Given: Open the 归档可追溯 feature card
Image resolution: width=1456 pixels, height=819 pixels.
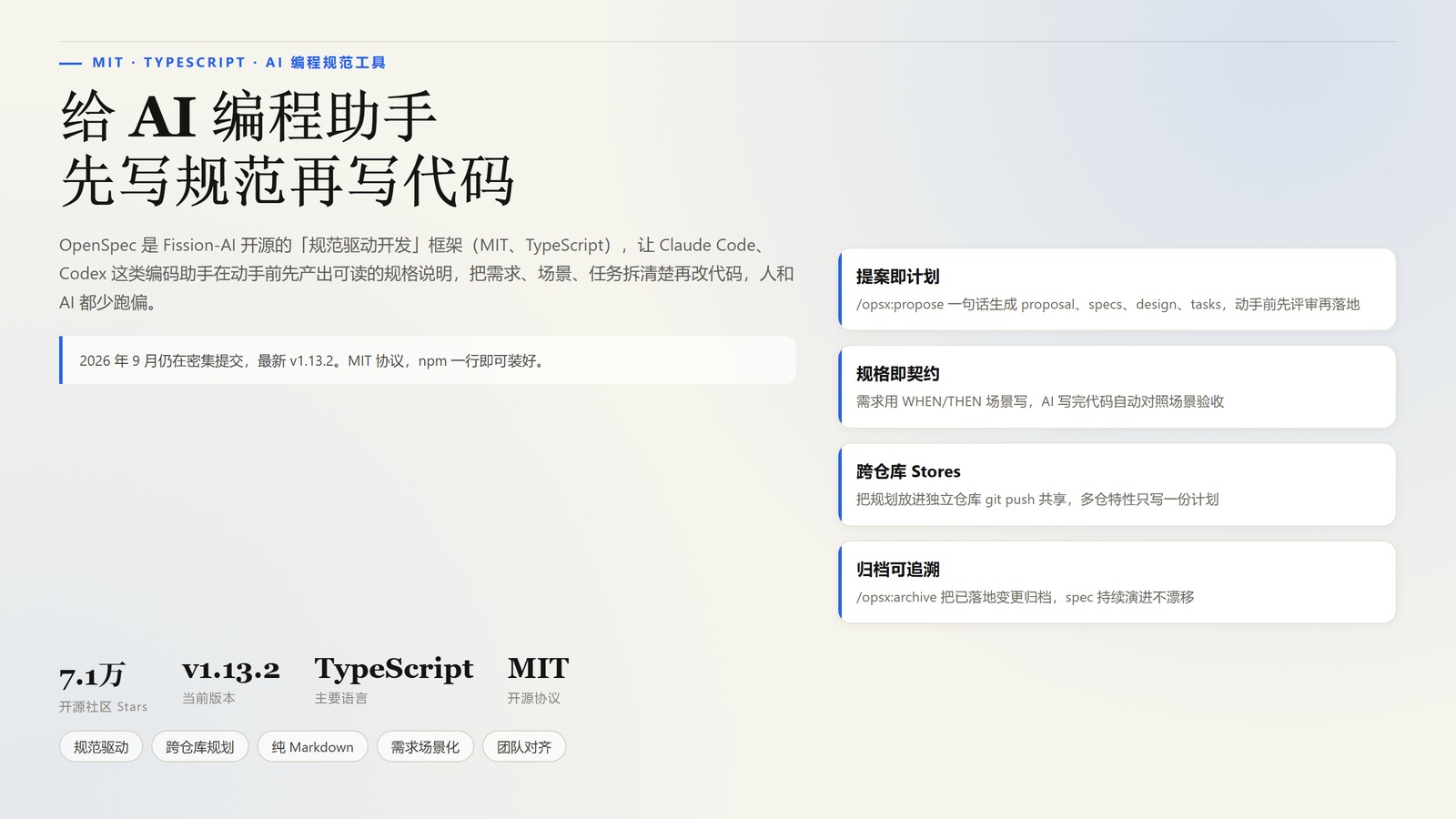Looking at the screenshot, I should (1117, 582).
